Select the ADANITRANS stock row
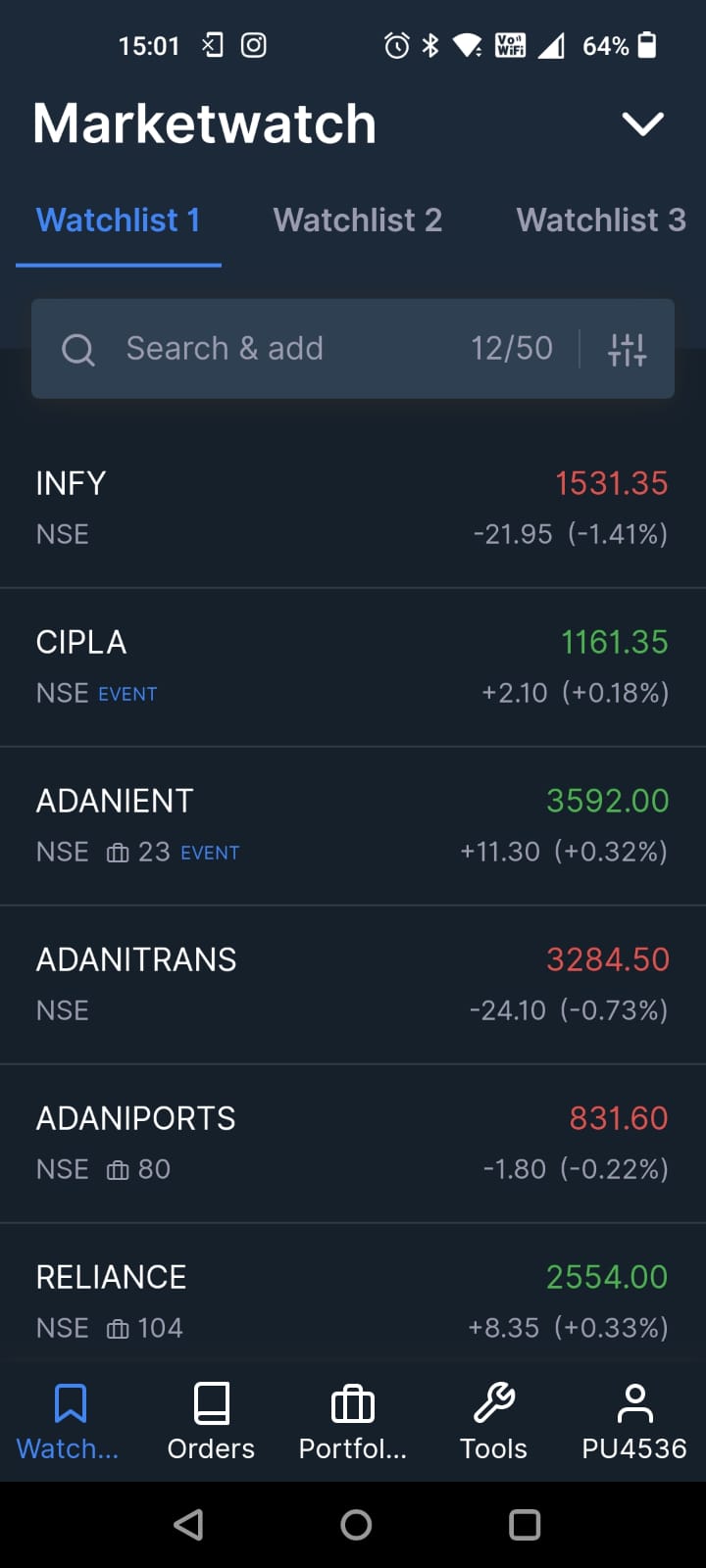706x1568 pixels. click(353, 984)
